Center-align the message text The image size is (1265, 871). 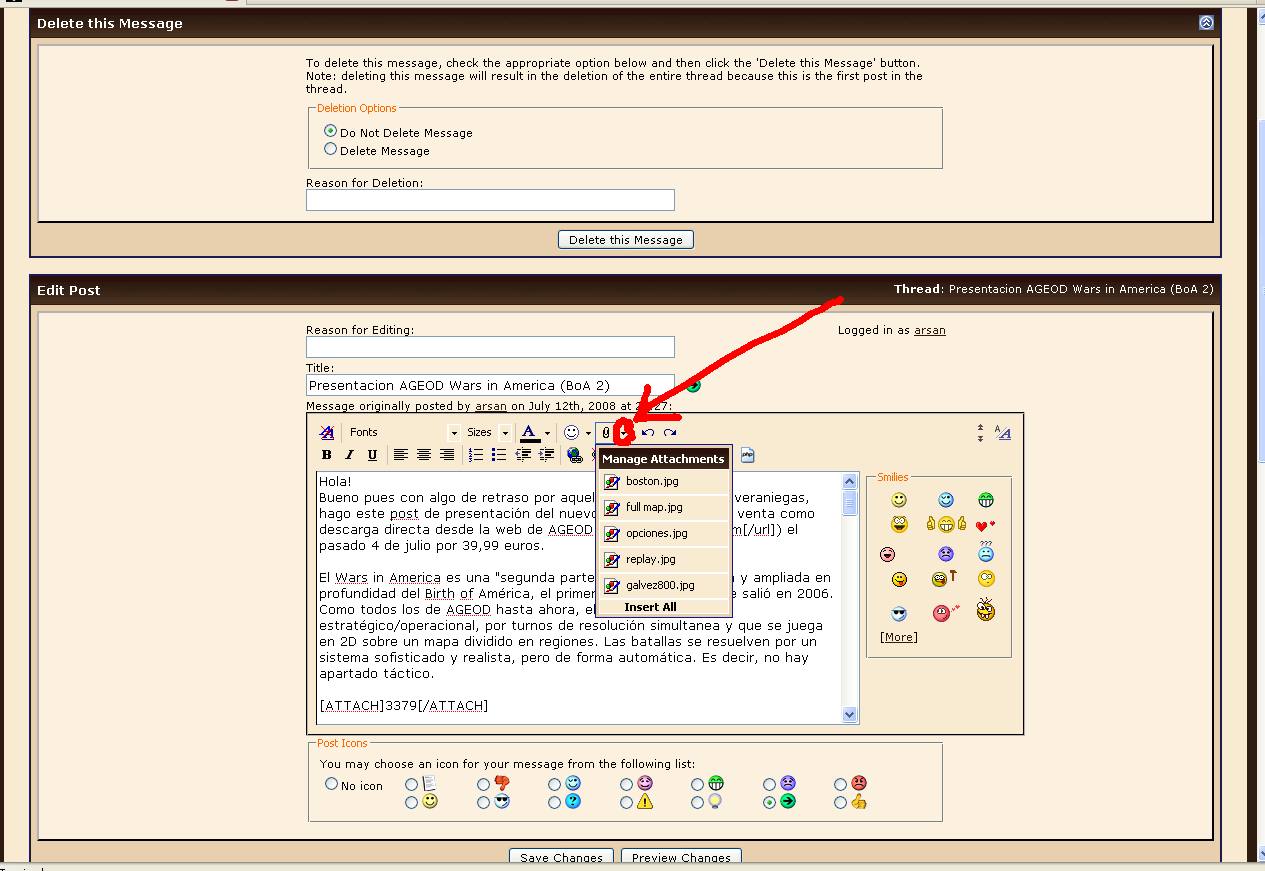(424, 455)
